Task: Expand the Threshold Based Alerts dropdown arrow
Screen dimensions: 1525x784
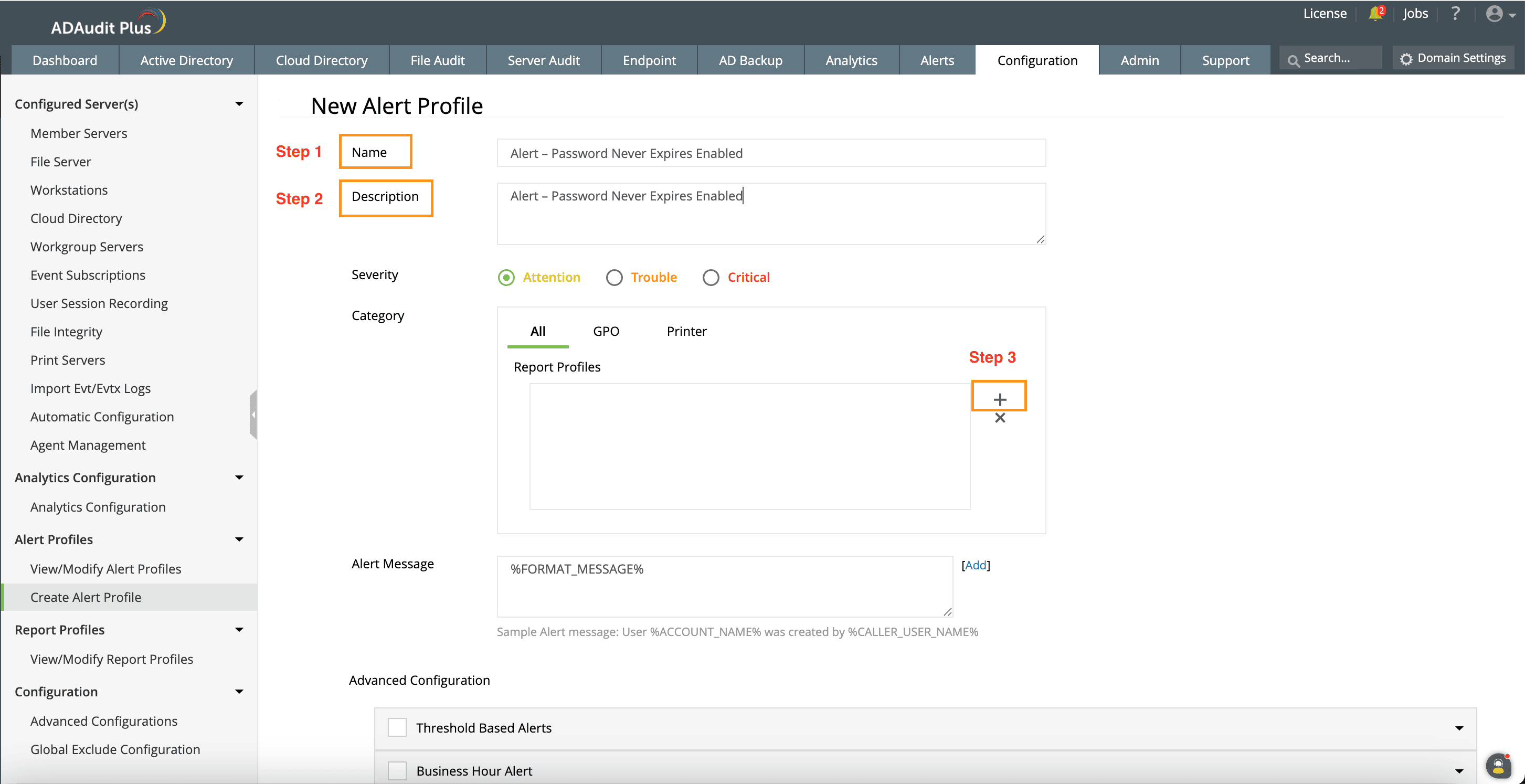Action: click(x=1459, y=728)
